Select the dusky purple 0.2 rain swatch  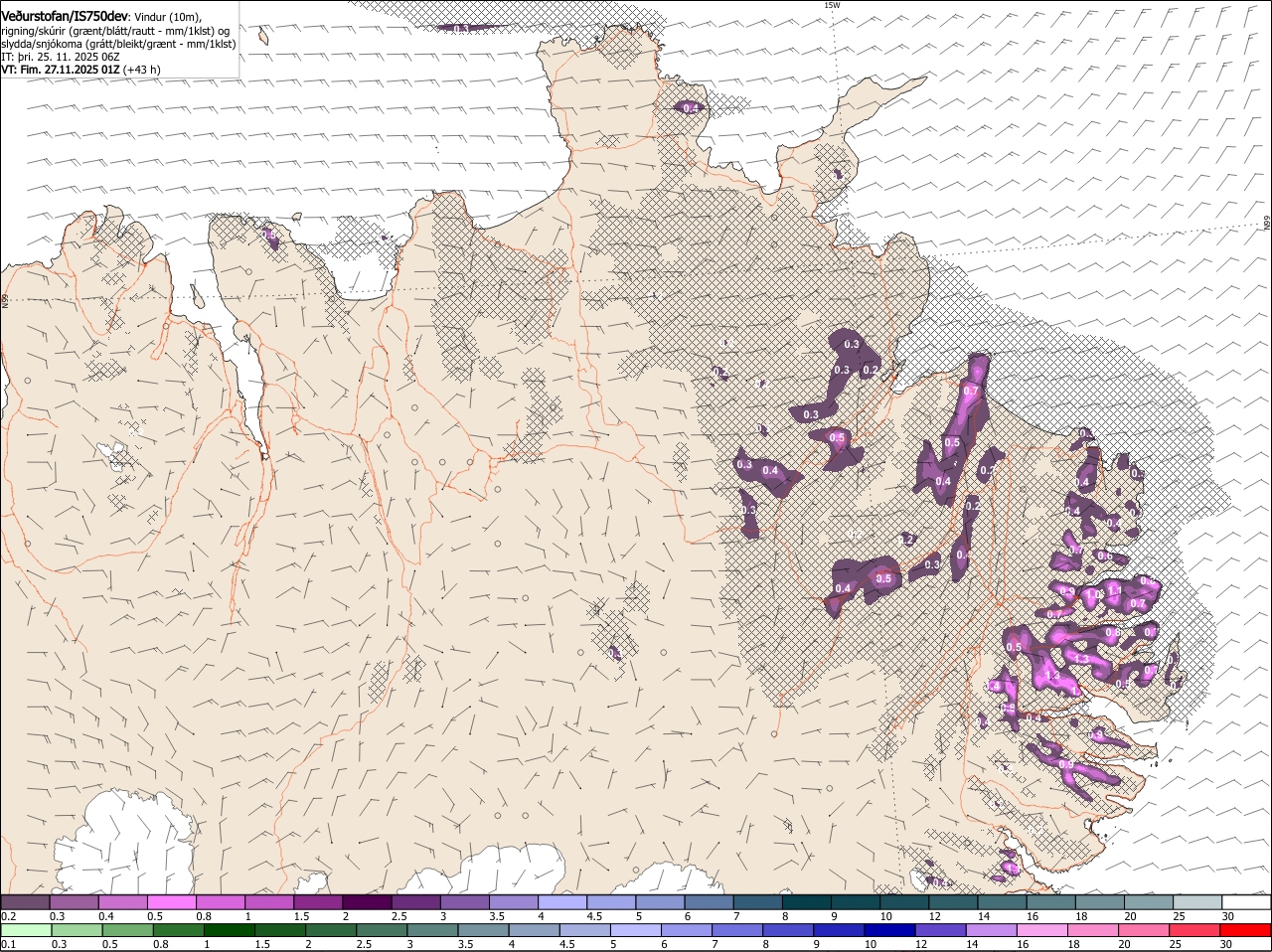click(x=25, y=901)
